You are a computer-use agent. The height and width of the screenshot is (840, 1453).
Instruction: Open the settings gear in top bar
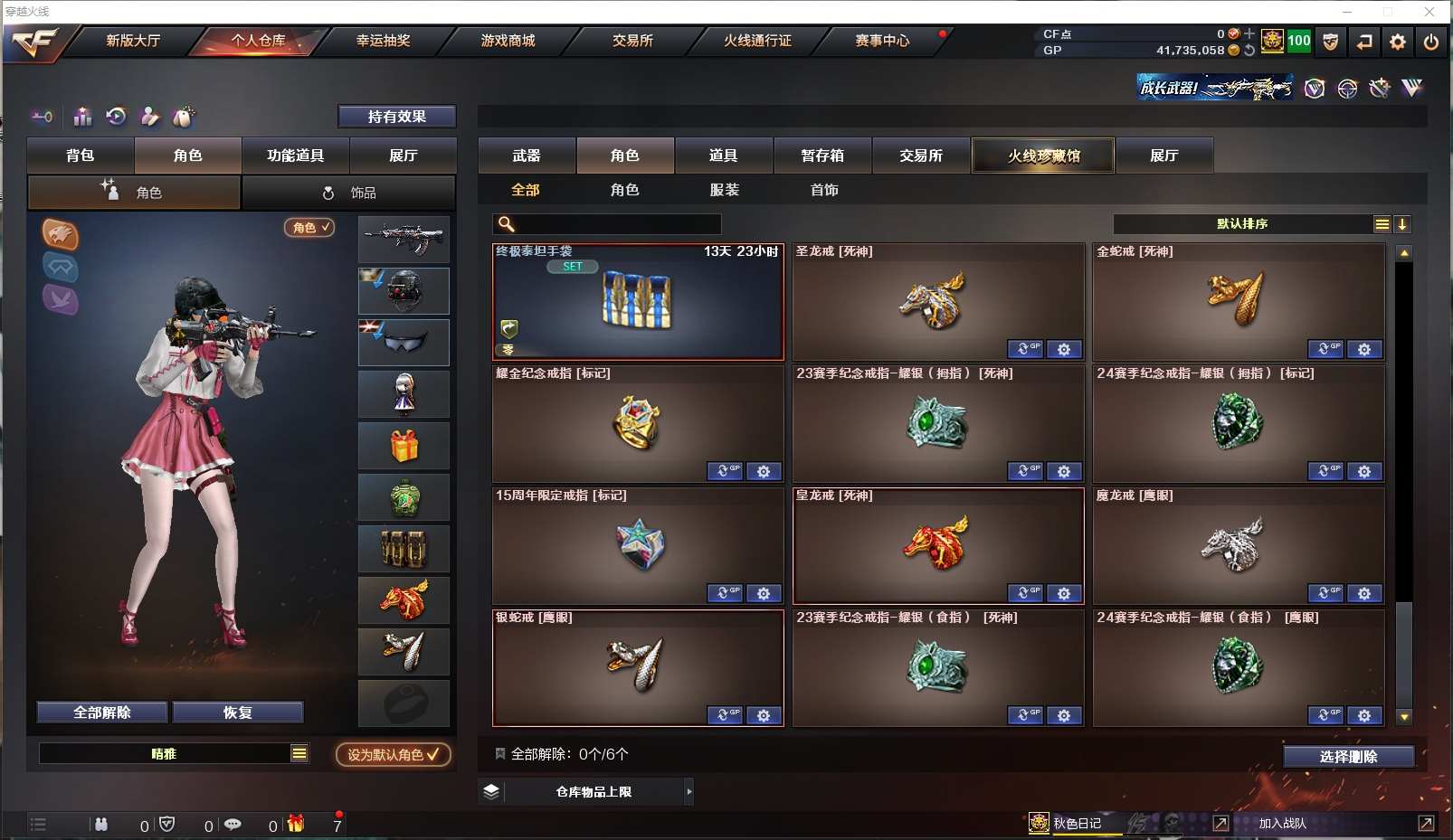point(1398,42)
